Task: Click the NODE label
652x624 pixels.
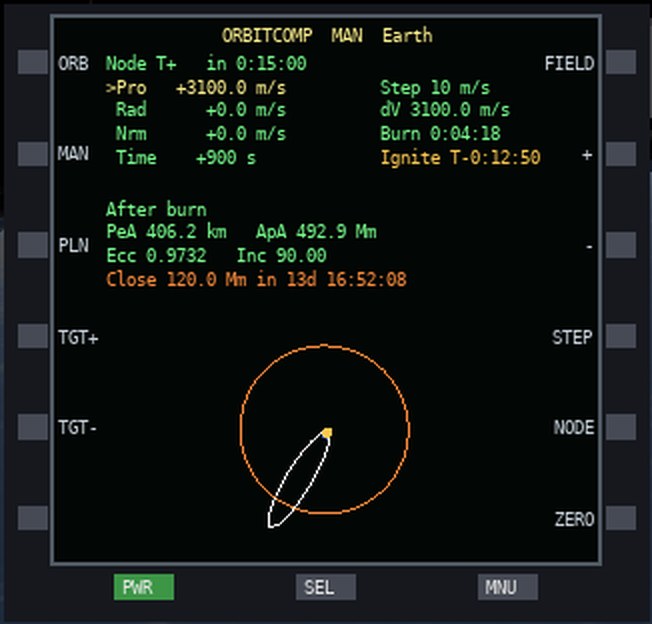Action: coord(574,427)
